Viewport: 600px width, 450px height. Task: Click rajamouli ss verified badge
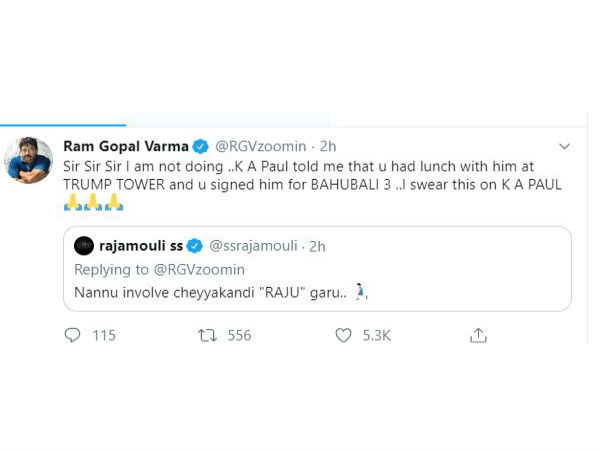click(194, 245)
